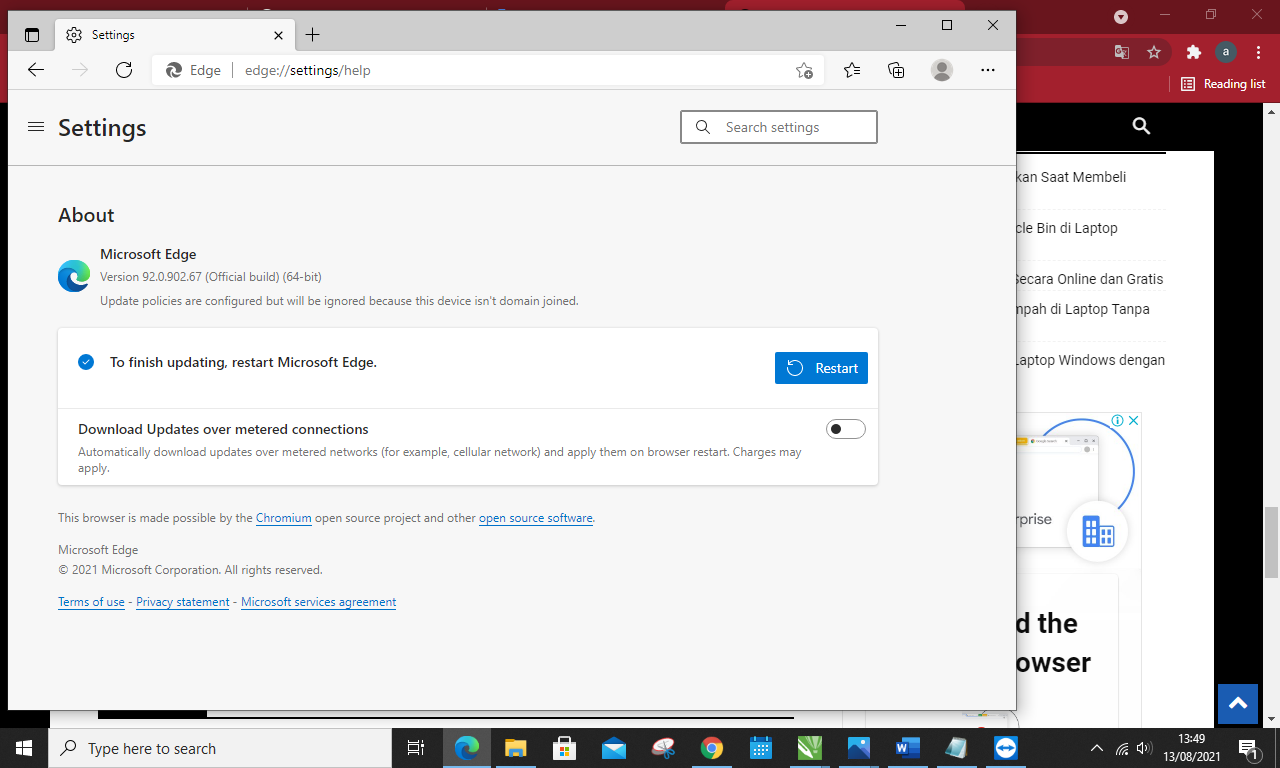1280x768 pixels.
Task: Open TeamViewer from the taskbar
Action: 1005,748
